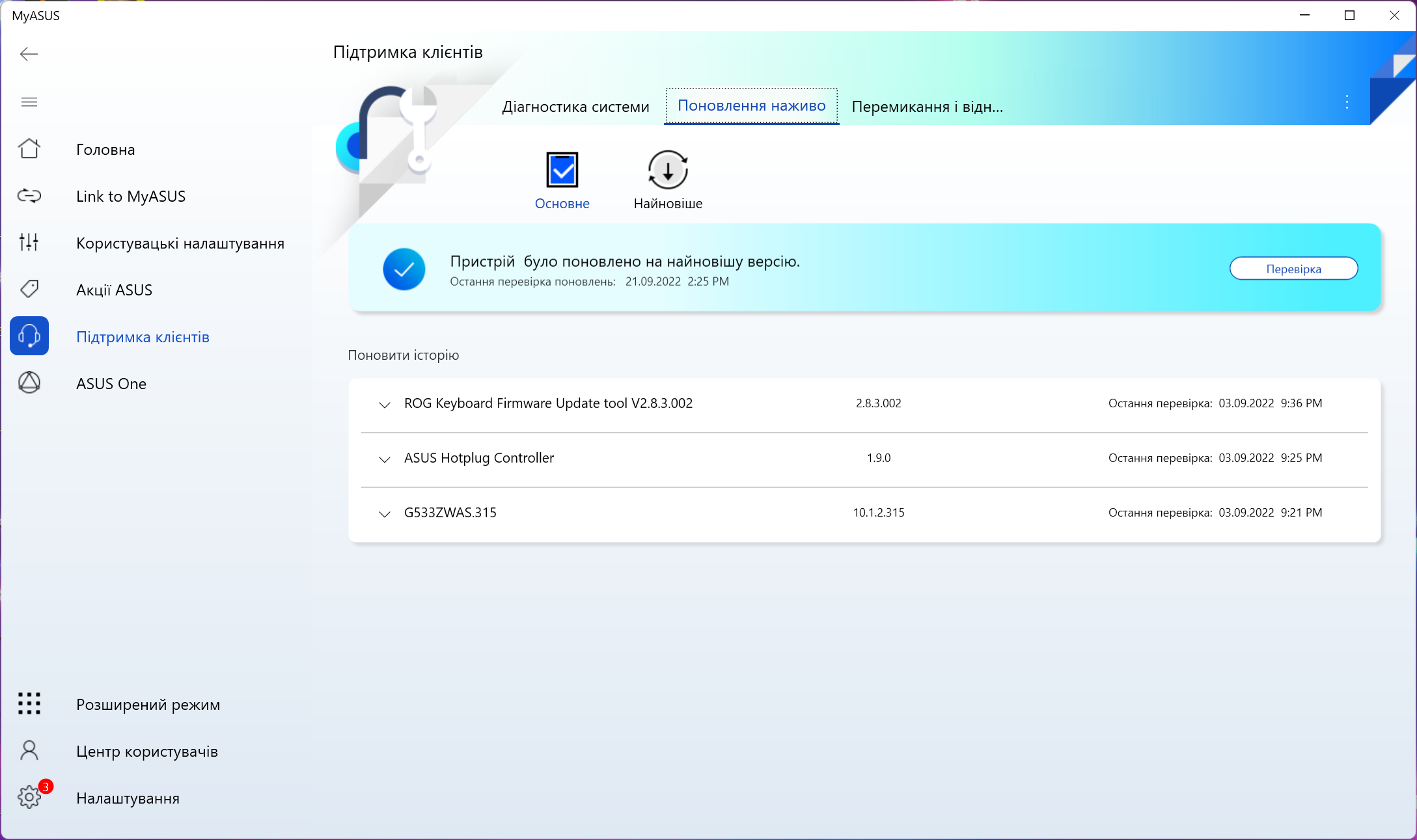Open the Головна home icon
The width and height of the screenshot is (1417, 840).
[29, 149]
